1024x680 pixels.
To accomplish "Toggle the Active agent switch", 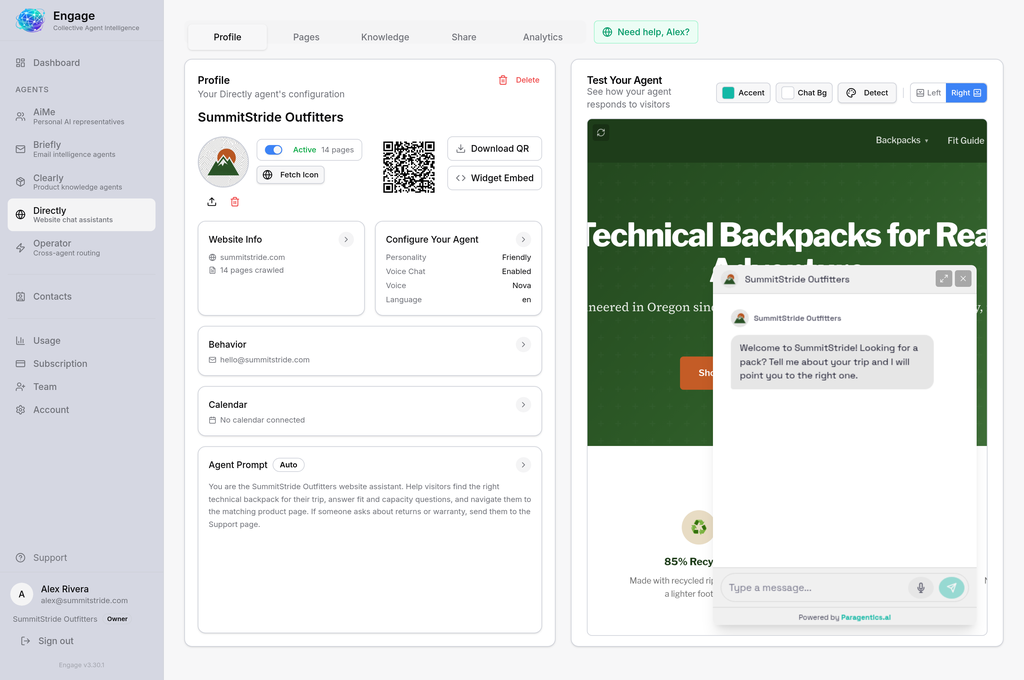I will pyautogui.click(x=274, y=150).
